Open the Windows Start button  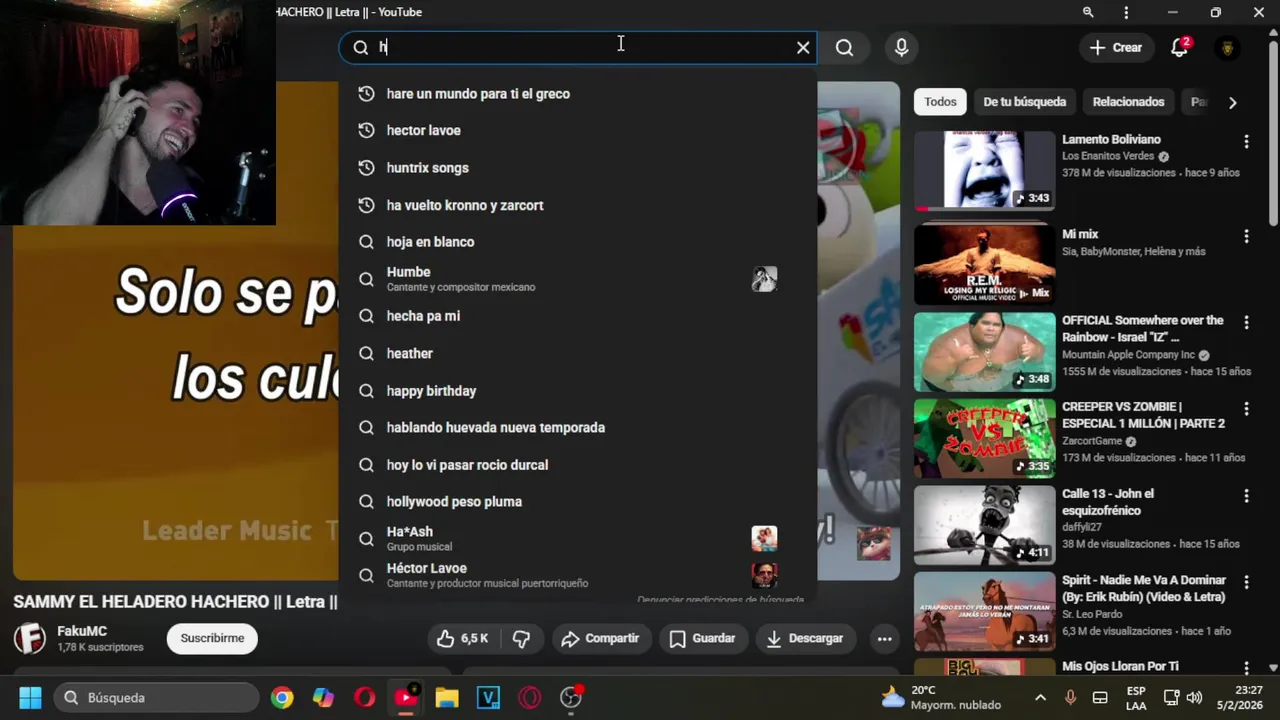(30, 697)
